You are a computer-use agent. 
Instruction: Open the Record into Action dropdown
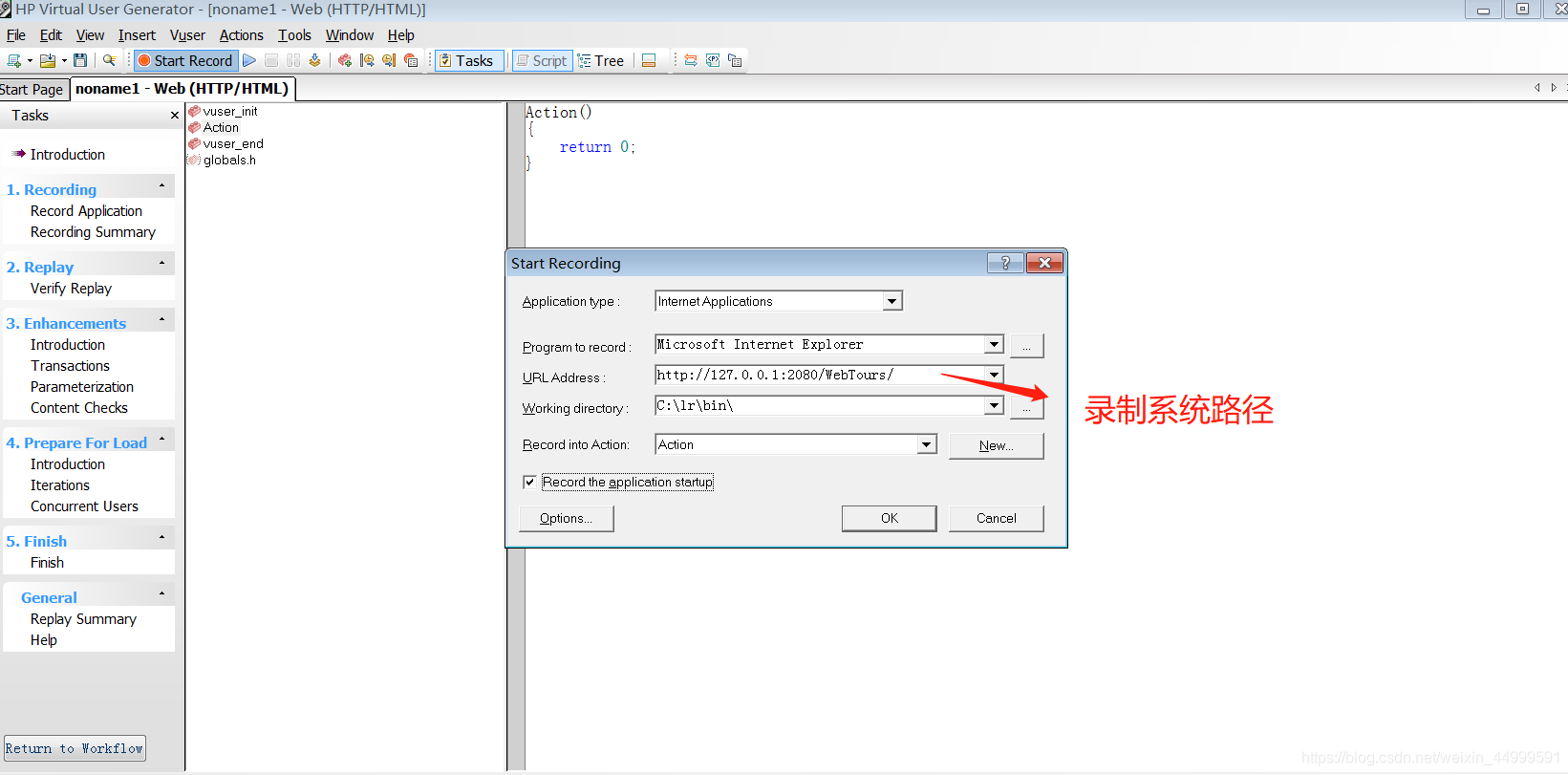[x=926, y=444]
